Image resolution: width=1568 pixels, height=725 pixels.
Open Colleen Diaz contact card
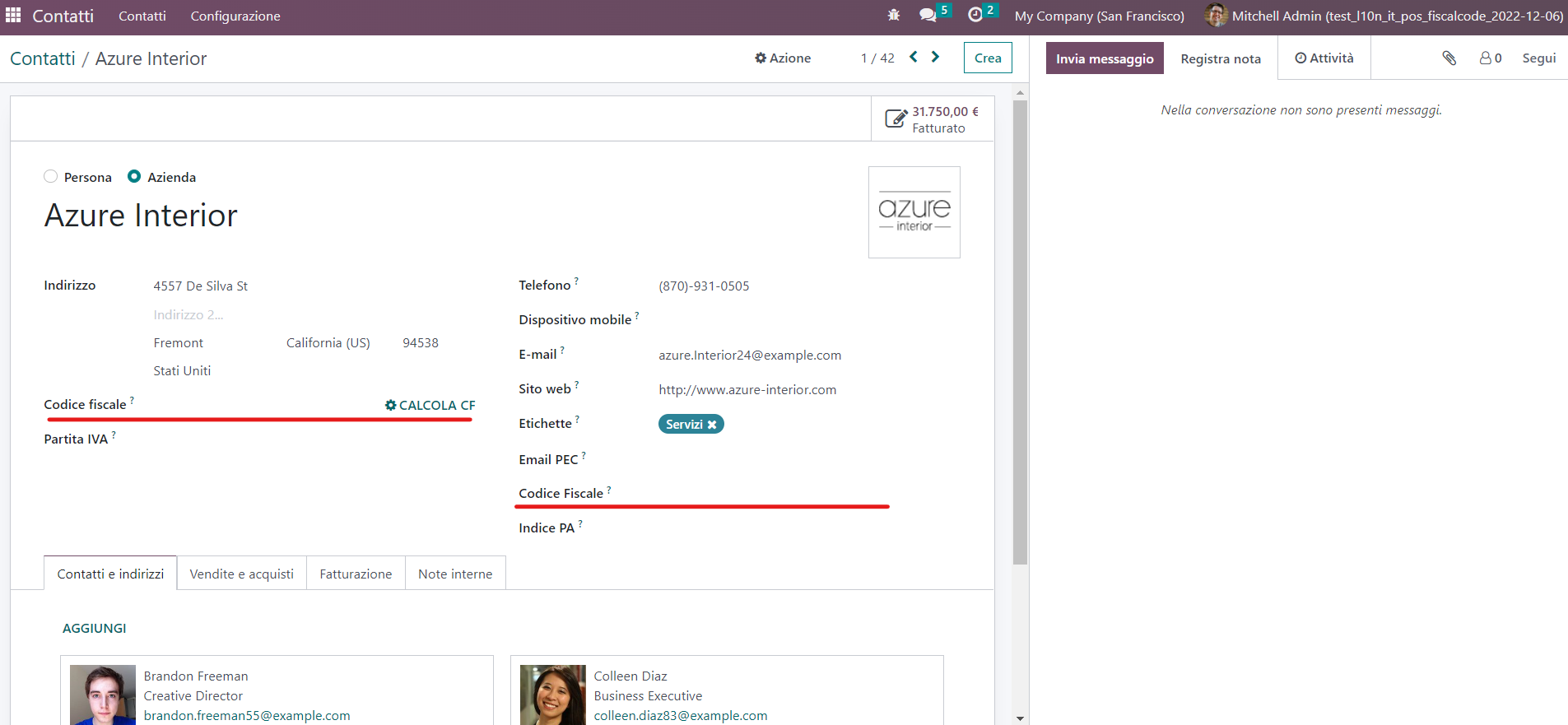pyautogui.click(x=727, y=690)
